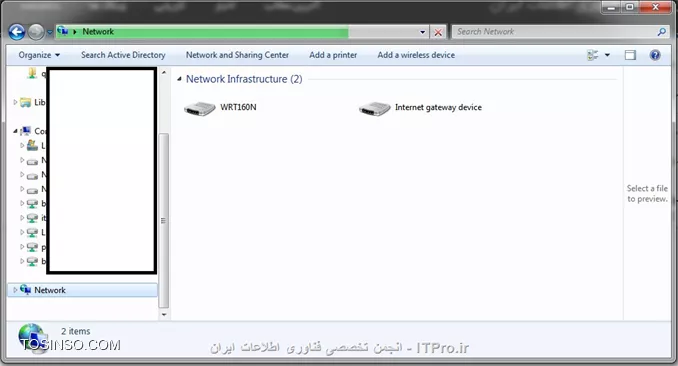This screenshot has height=366, width=678.
Task: Select the Internet gateway device icon
Action: point(374,108)
